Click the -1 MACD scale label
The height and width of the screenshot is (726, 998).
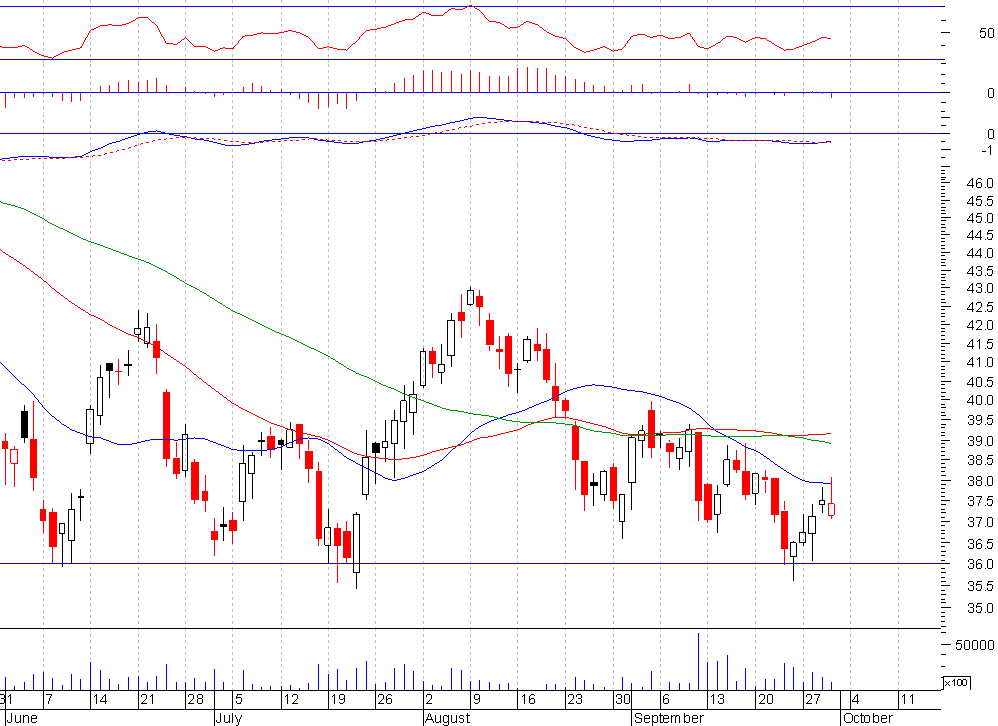[987, 150]
